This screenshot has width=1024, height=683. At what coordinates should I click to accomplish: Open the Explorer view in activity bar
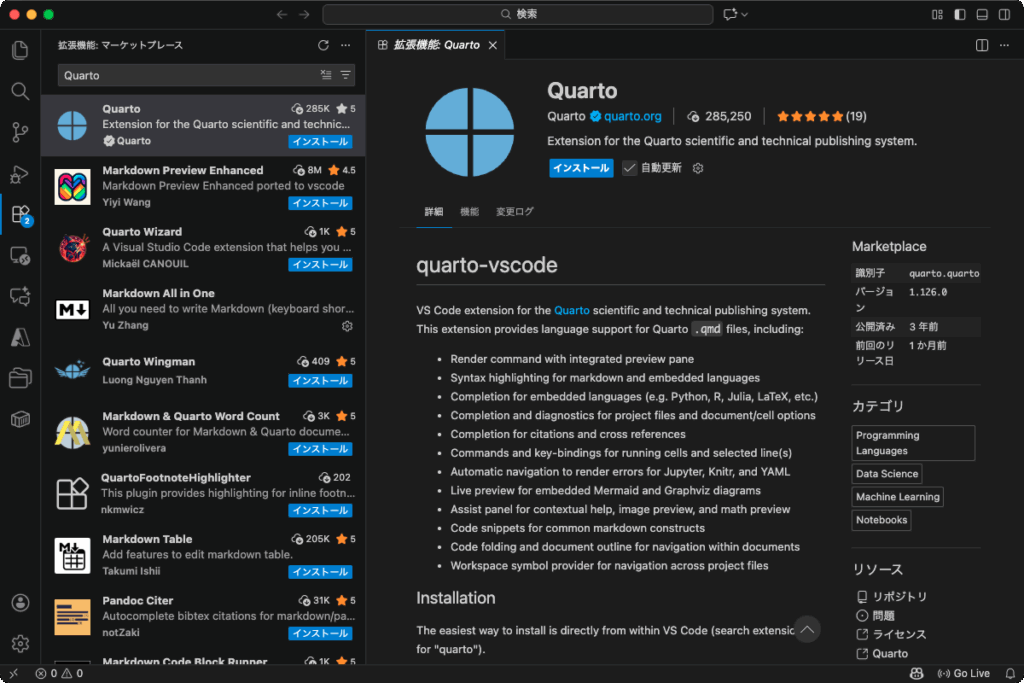[20, 50]
